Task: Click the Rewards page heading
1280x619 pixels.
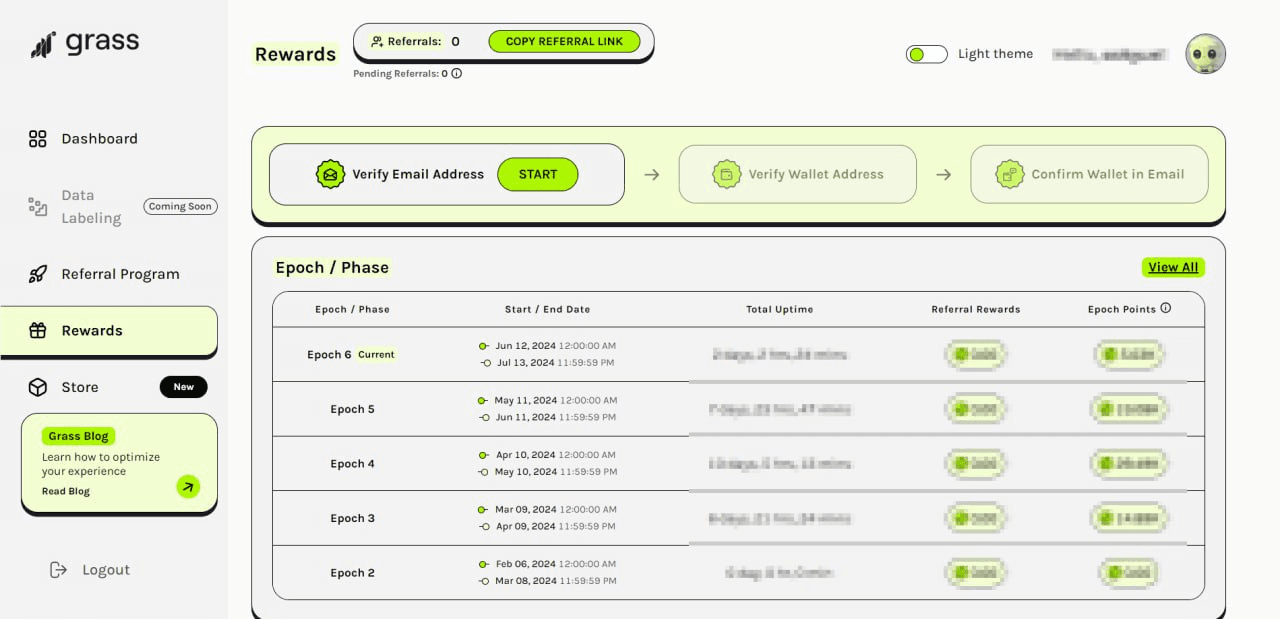Action: [x=295, y=55]
